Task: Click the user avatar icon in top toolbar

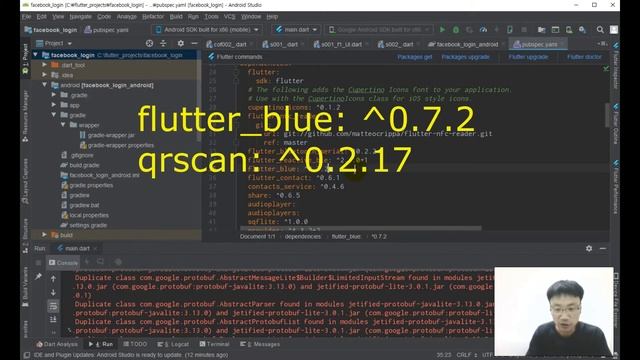Action: 614,30
